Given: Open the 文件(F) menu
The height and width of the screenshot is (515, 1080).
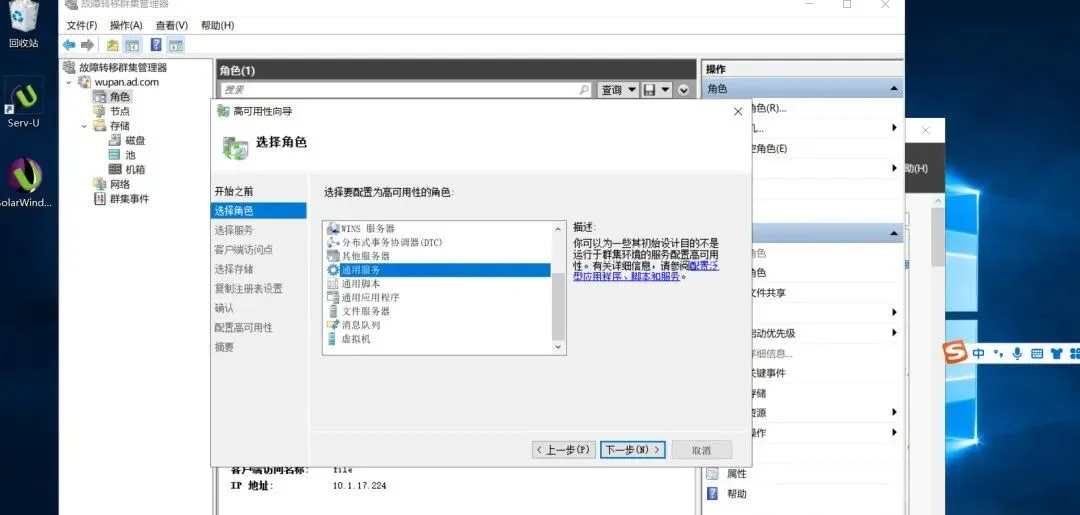Looking at the screenshot, I should tap(81, 25).
